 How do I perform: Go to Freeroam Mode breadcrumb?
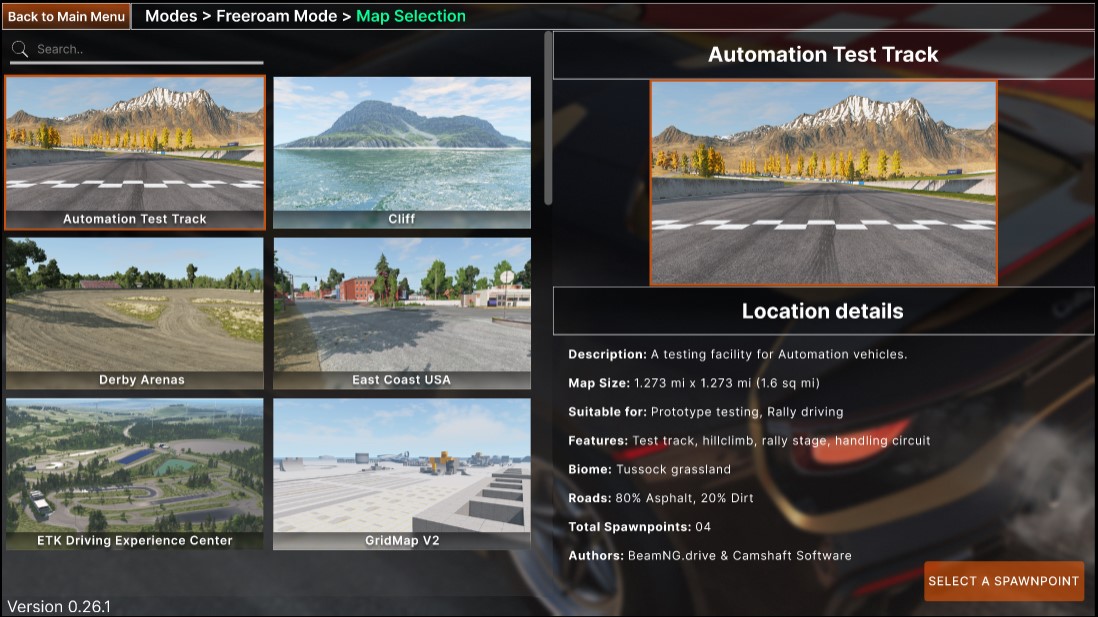pyautogui.click(x=277, y=16)
